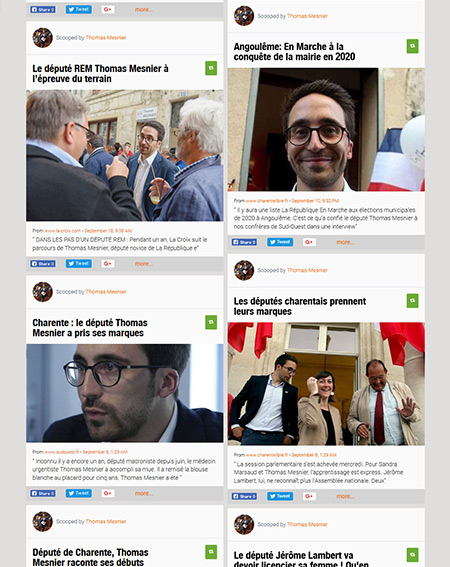Click avatar icon above Angoulême En Marche post

tap(244, 16)
